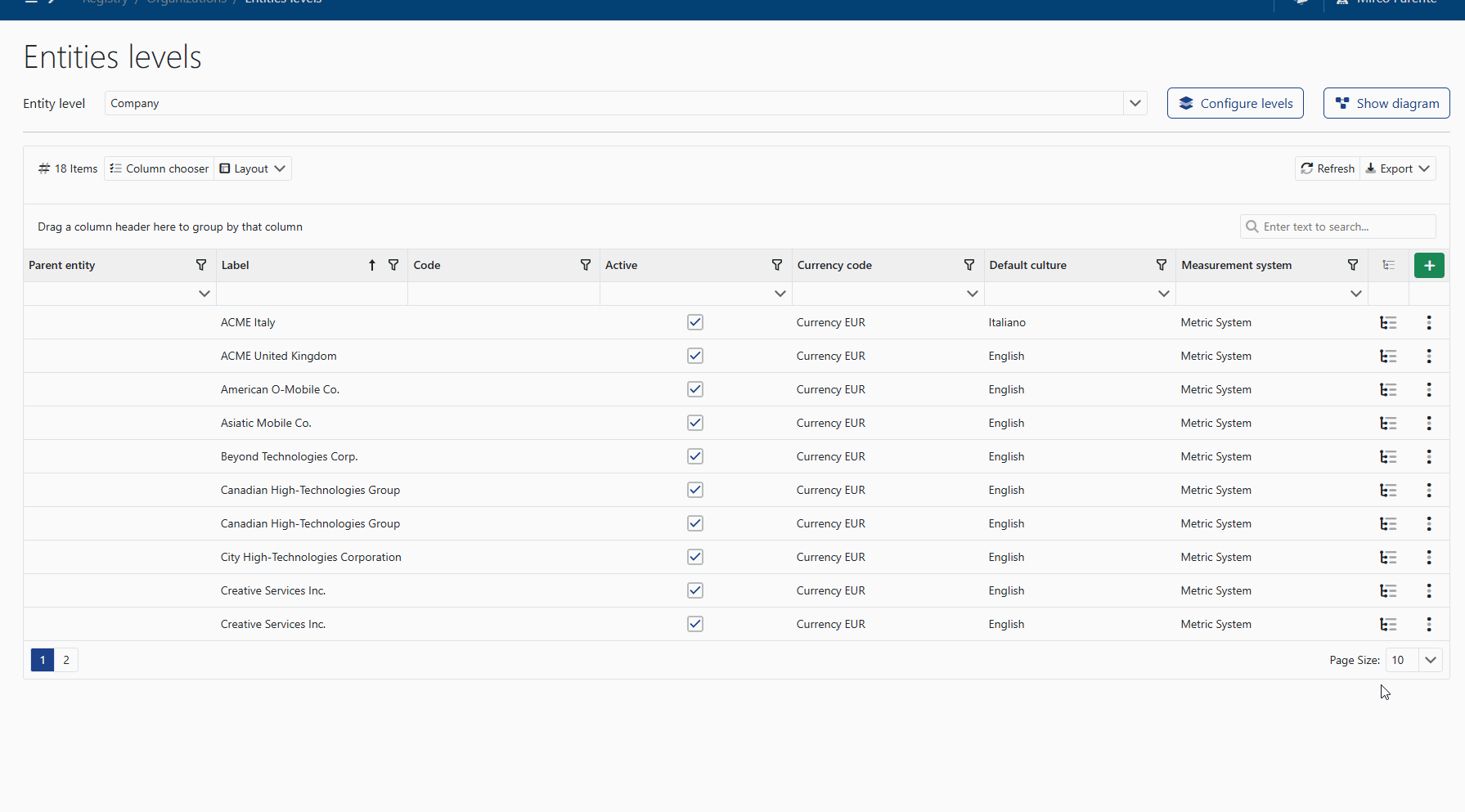Image resolution: width=1465 pixels, height=812 pixels.
Task: Open hierarchy tree icon for Beyond Technologies Corp.
Action: (x=1388, y=457)
